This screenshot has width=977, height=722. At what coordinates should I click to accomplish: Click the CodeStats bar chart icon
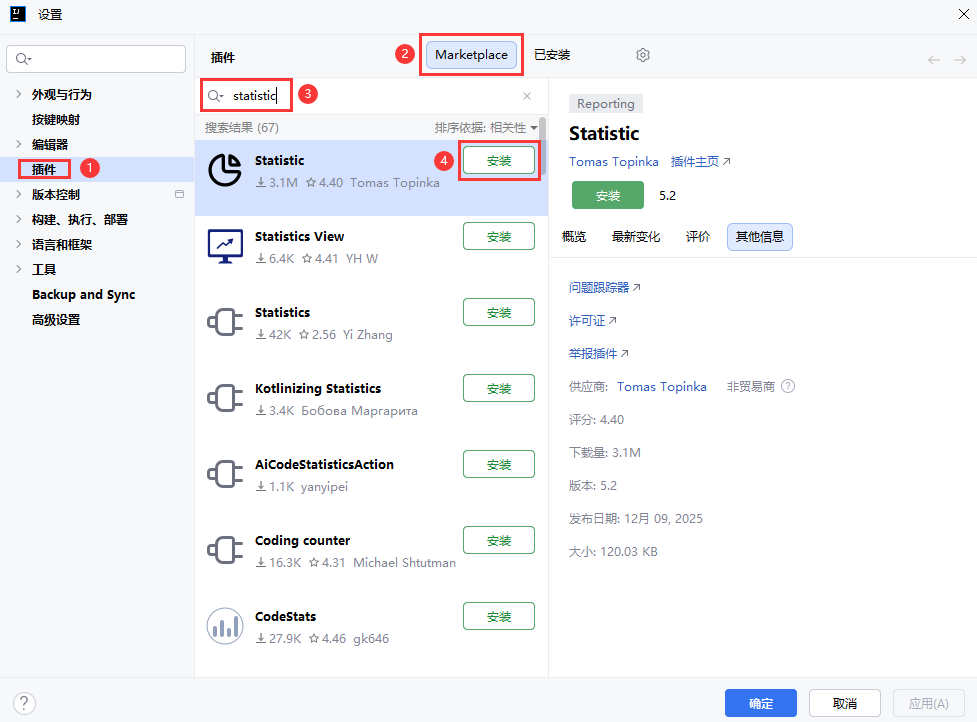pyautogui.click(x=225, y=626)
